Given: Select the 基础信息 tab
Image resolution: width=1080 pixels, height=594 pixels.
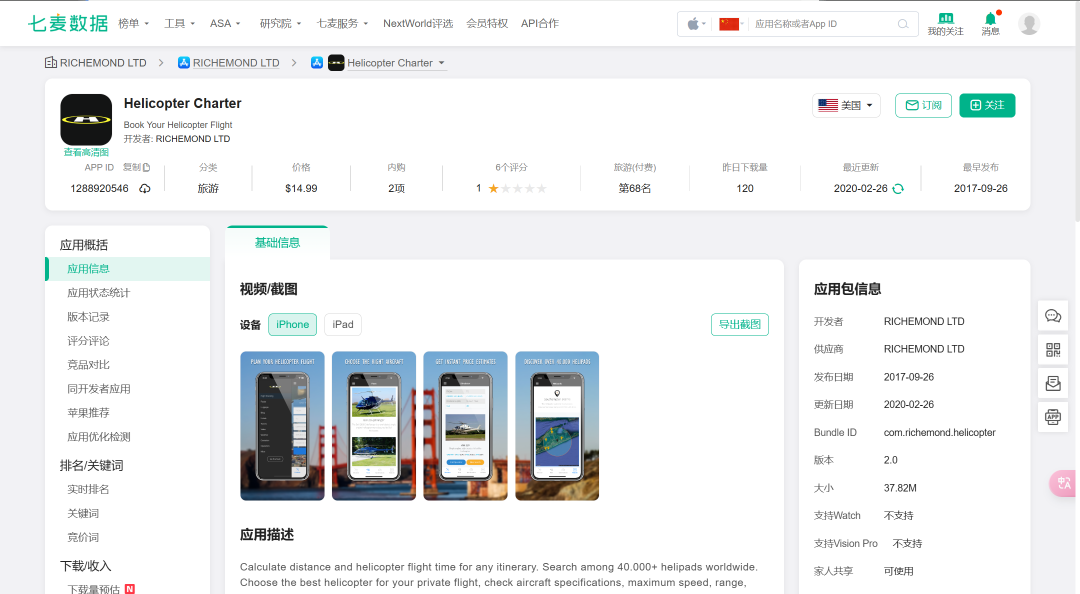Looking at the screenshot, I should [278, 243].
